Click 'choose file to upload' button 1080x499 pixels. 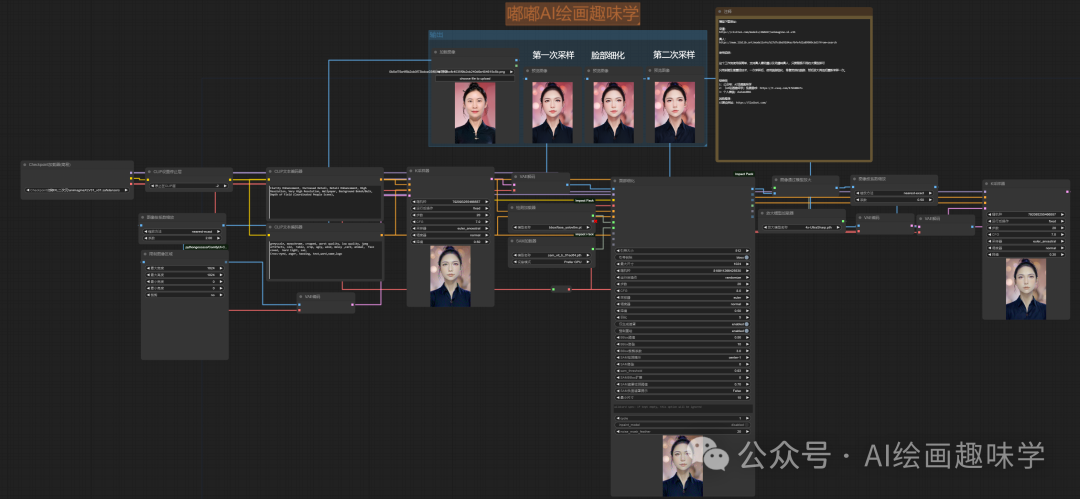(x=474, y=79)
